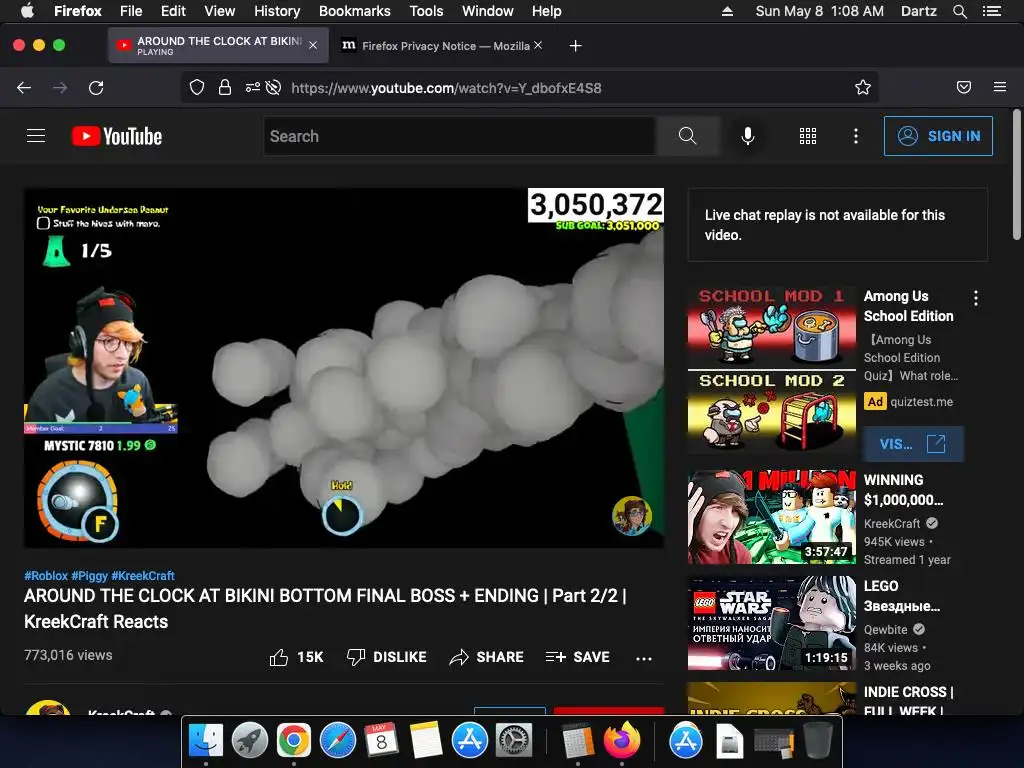Open System Preferences from the Dock
This screenshot has width=1024, height=768.
click(514, 741)
